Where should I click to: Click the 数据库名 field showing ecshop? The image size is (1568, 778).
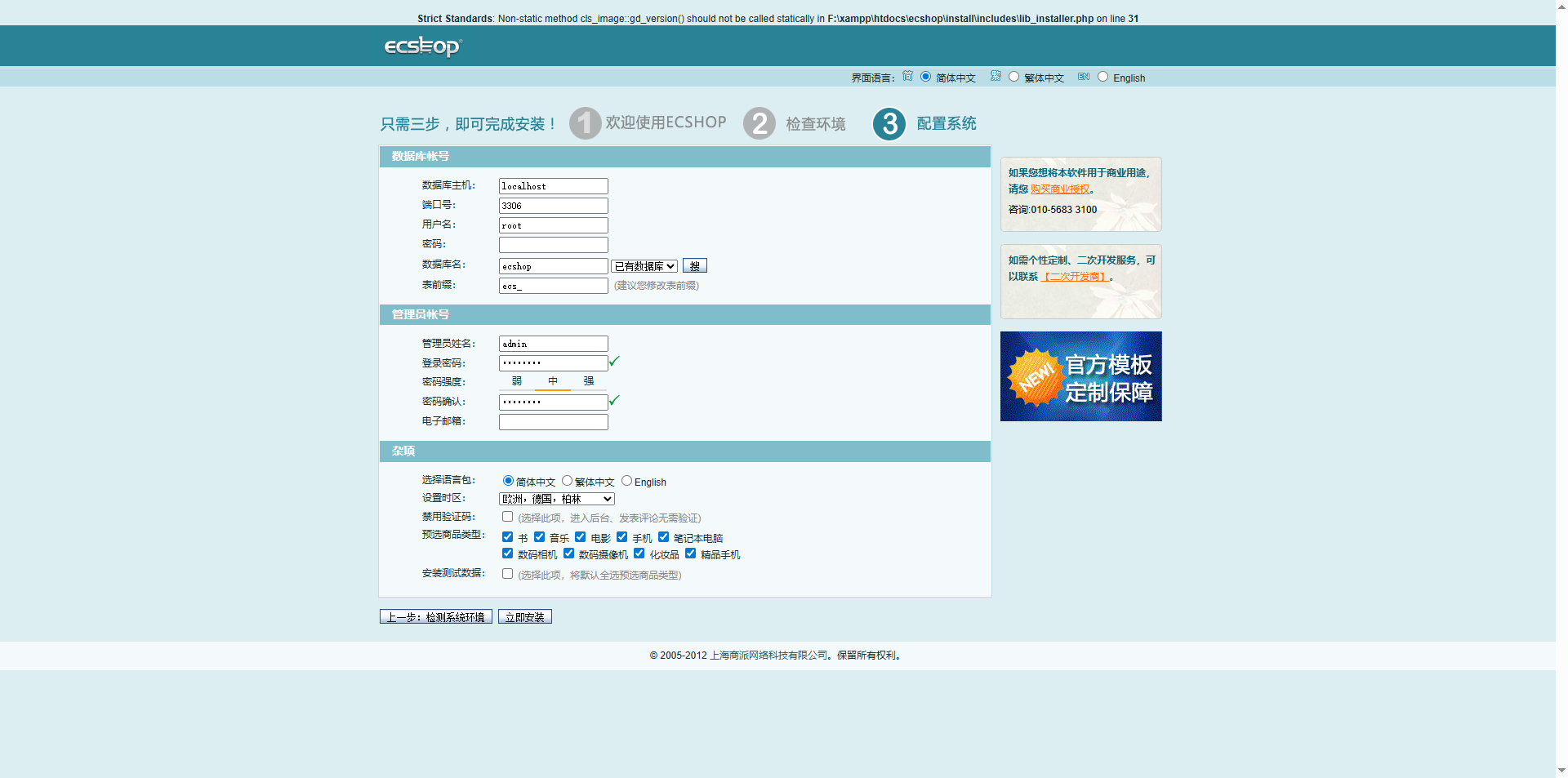click(553, 266)
